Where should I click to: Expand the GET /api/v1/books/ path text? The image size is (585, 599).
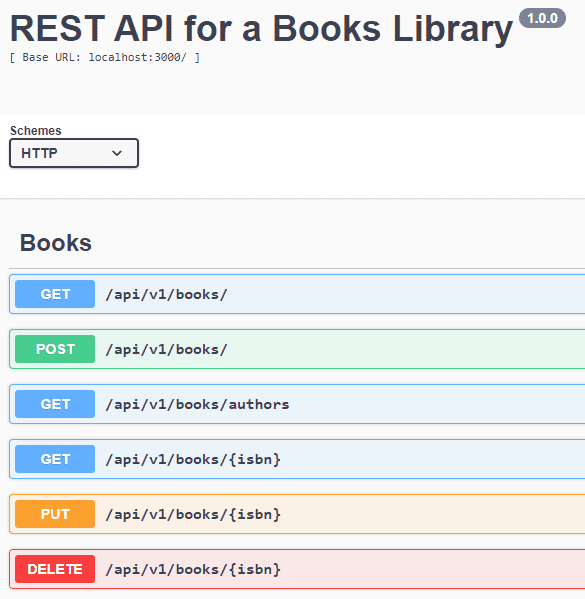[x=167, y=295]
